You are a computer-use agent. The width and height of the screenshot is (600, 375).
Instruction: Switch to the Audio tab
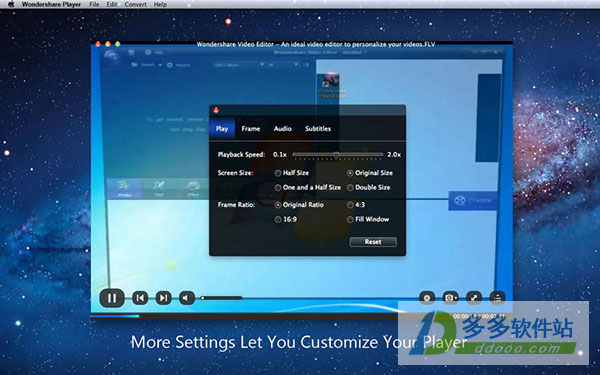[282, 129]
